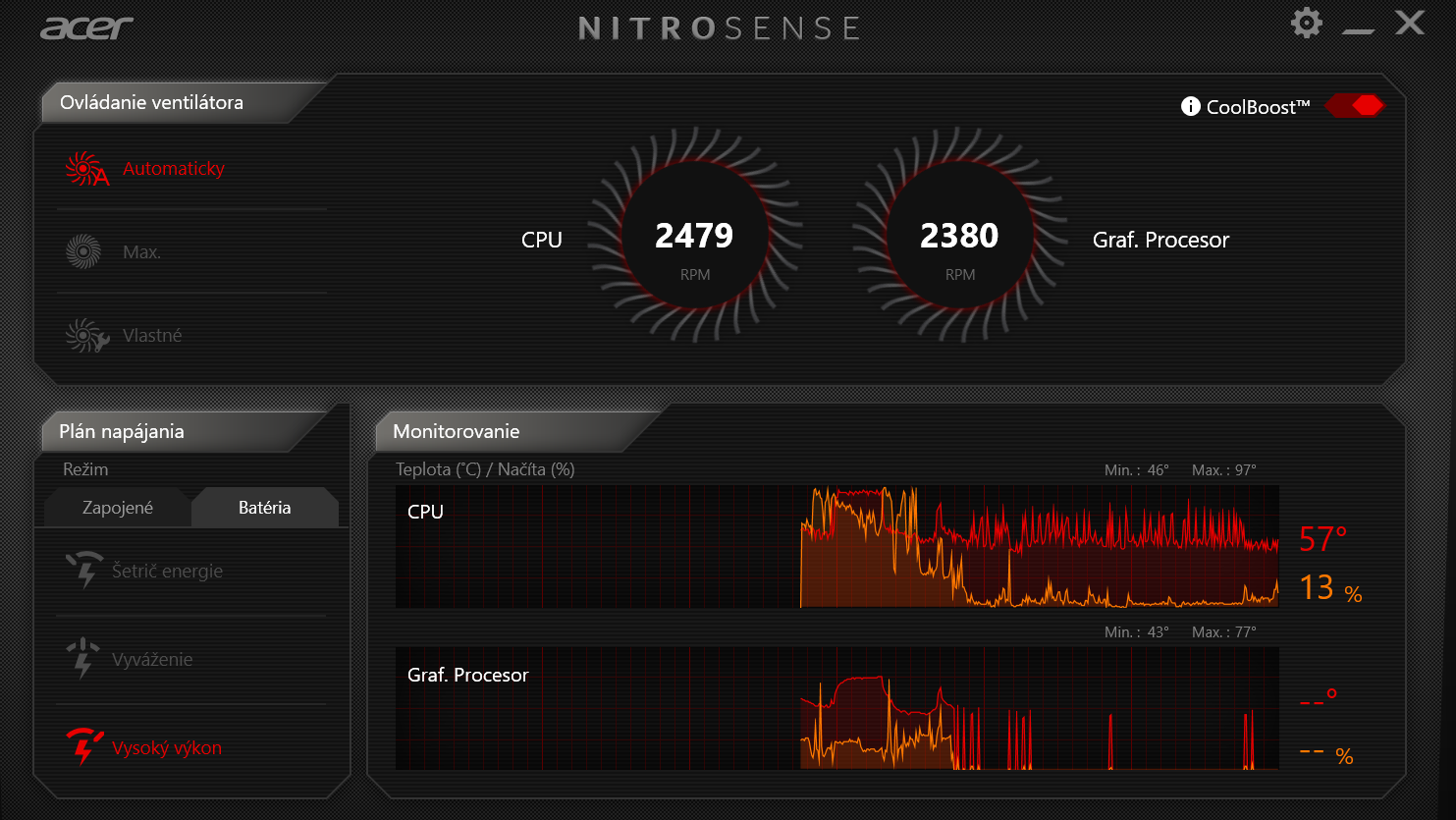
Task: Click the Vysoký výkon plan icon
Action: point(84,747)
